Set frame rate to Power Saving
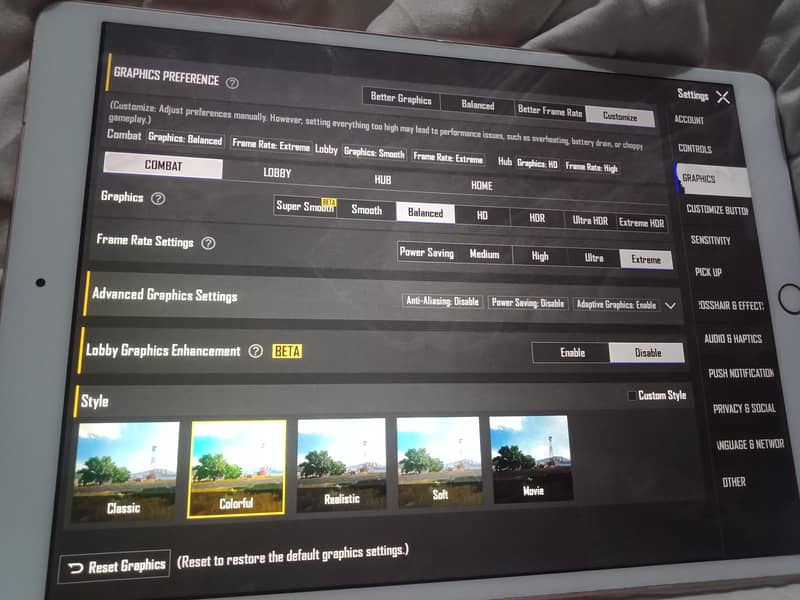The width and height of the screenshot is (800, 600). pyautogui.click(x=426, y=253)
